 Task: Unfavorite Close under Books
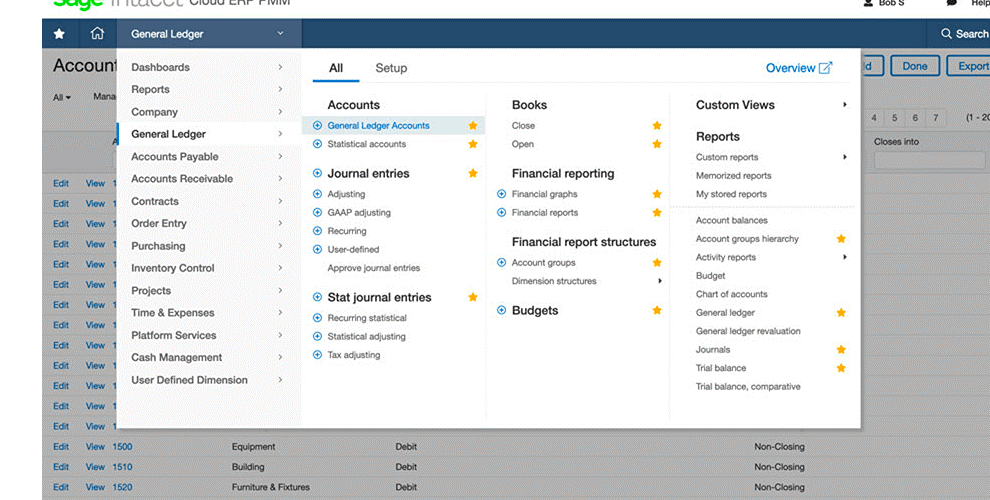point(657,126)
